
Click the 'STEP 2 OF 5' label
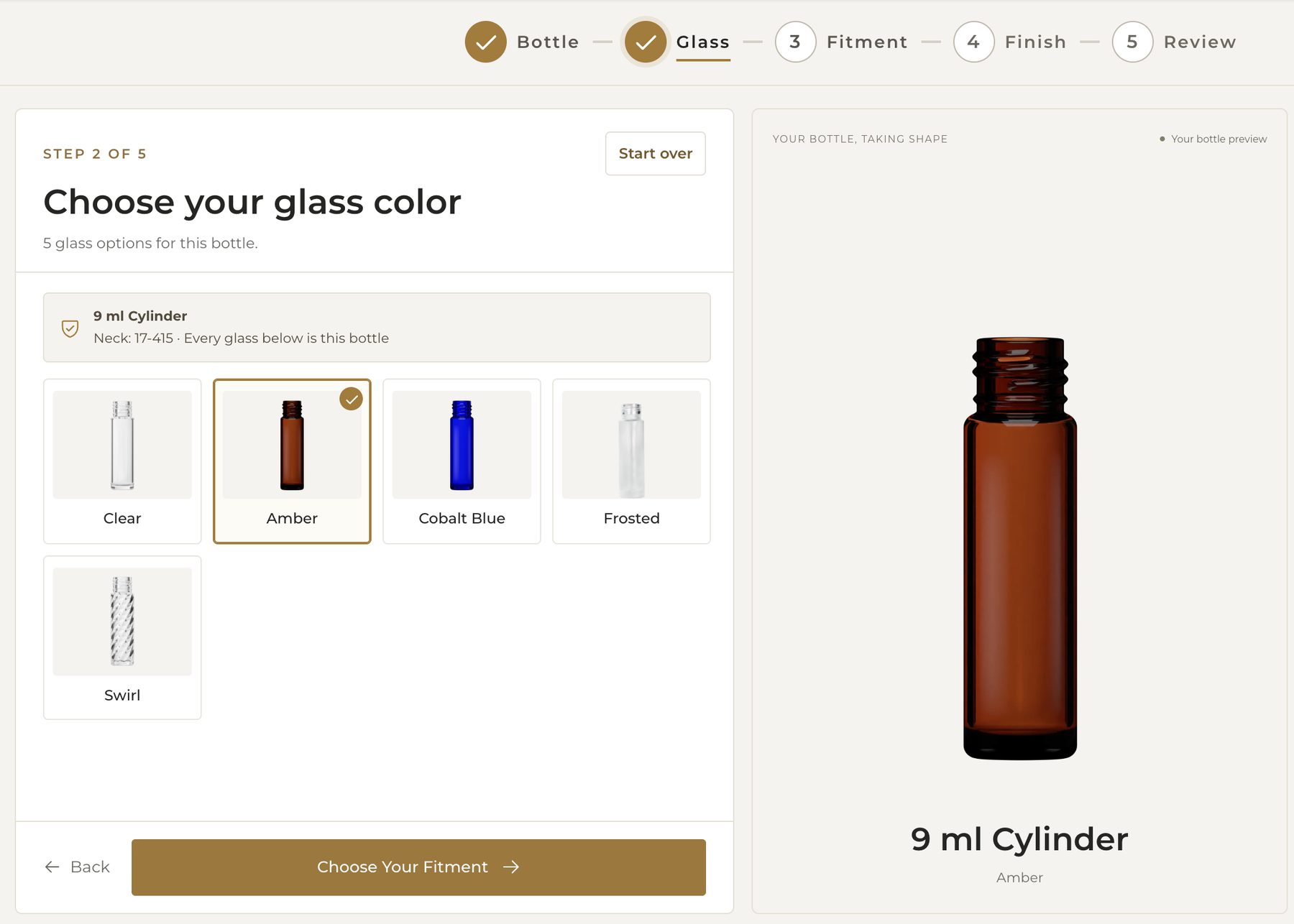(x=95, y=154)
